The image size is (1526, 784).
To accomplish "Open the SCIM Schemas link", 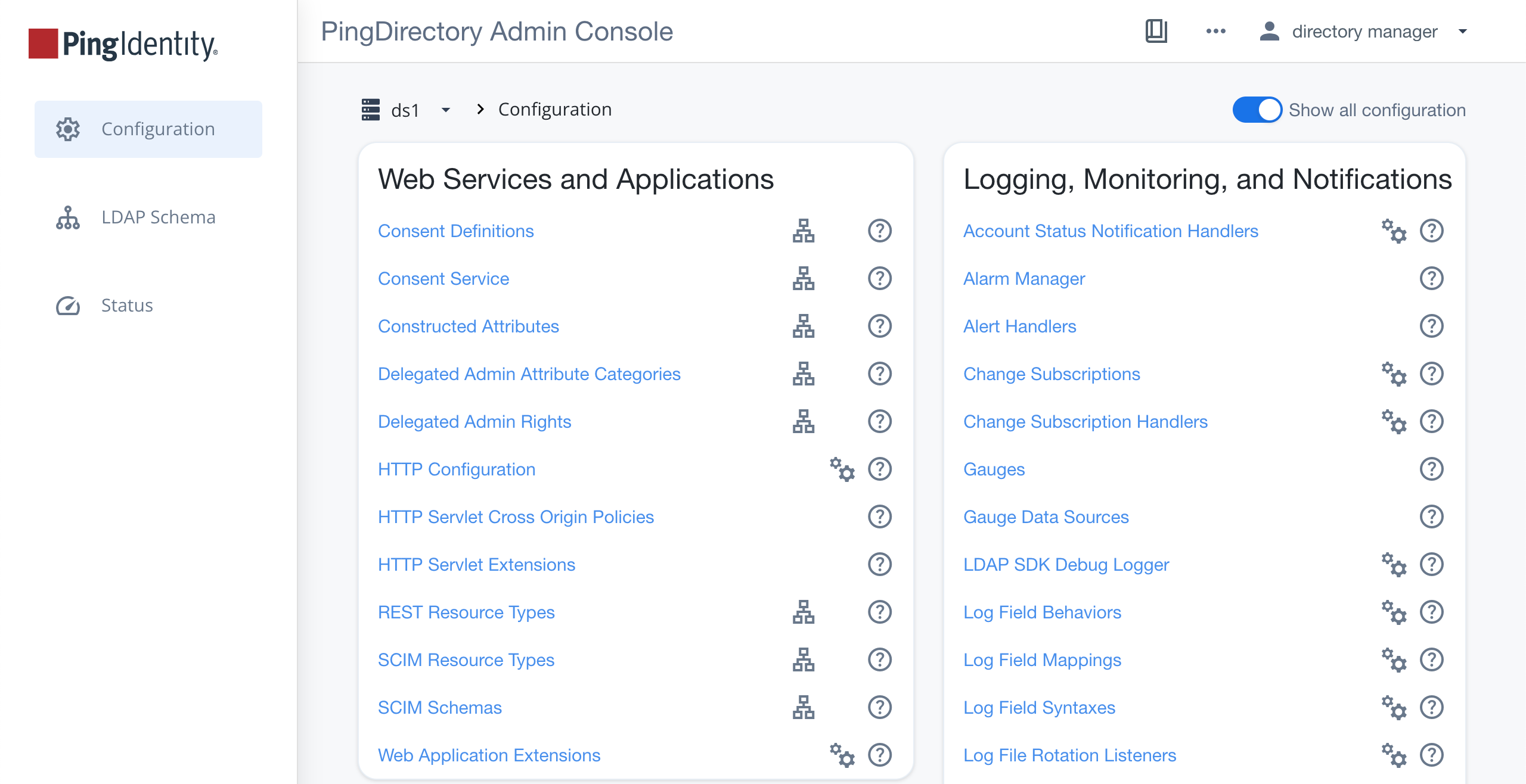I will pyautogui.click(x=440, y=708).
